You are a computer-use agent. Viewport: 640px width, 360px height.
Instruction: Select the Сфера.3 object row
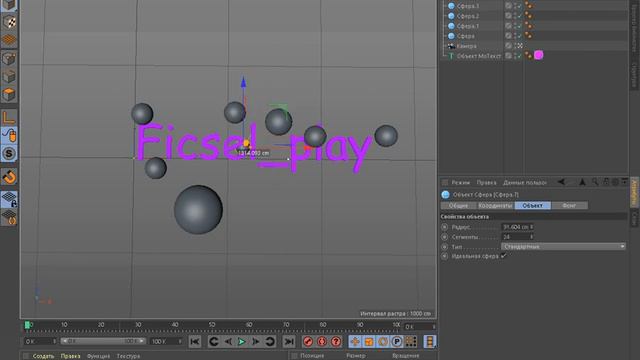tap(468, 6)
